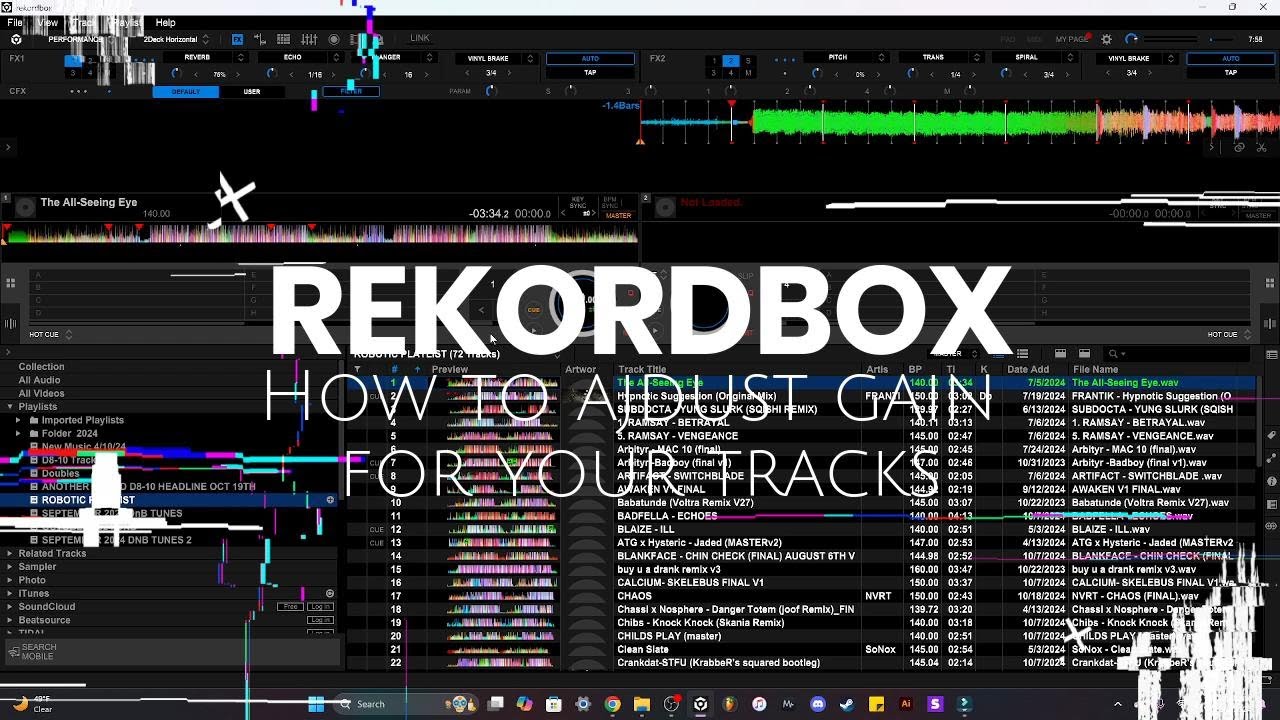The height and width of the screenshot is (720, 1280).
Task: Select track CHAOS by NVRT
Action: coord(800,596)
